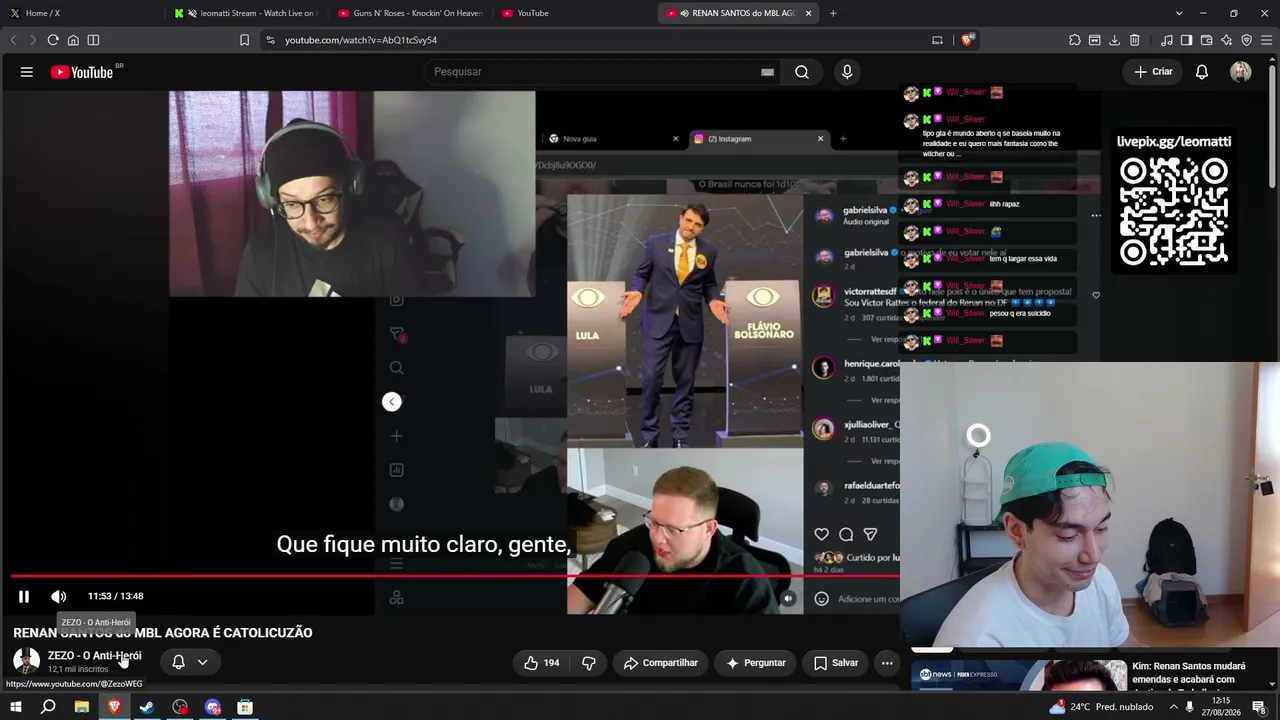
Task: Open the Criar create menu
Action: 1153,72
